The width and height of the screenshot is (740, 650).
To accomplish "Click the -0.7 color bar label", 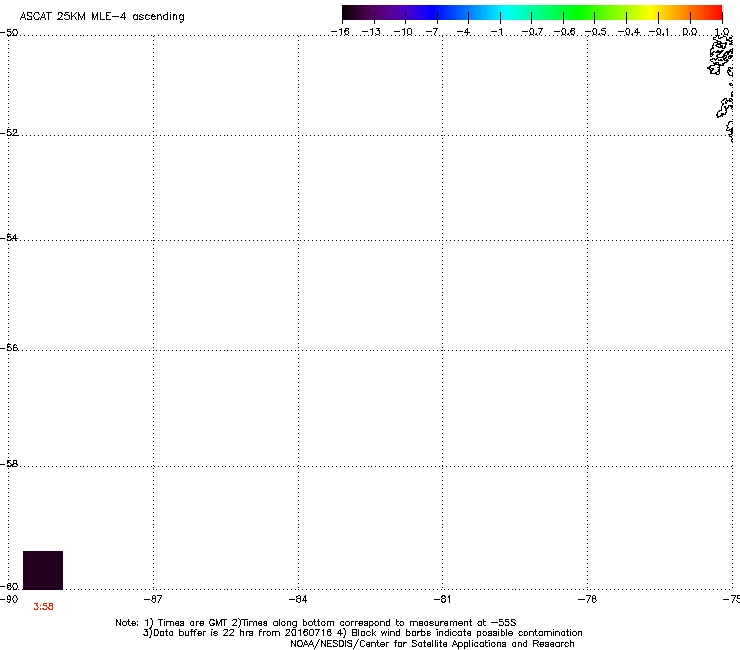I will point(532,32).
